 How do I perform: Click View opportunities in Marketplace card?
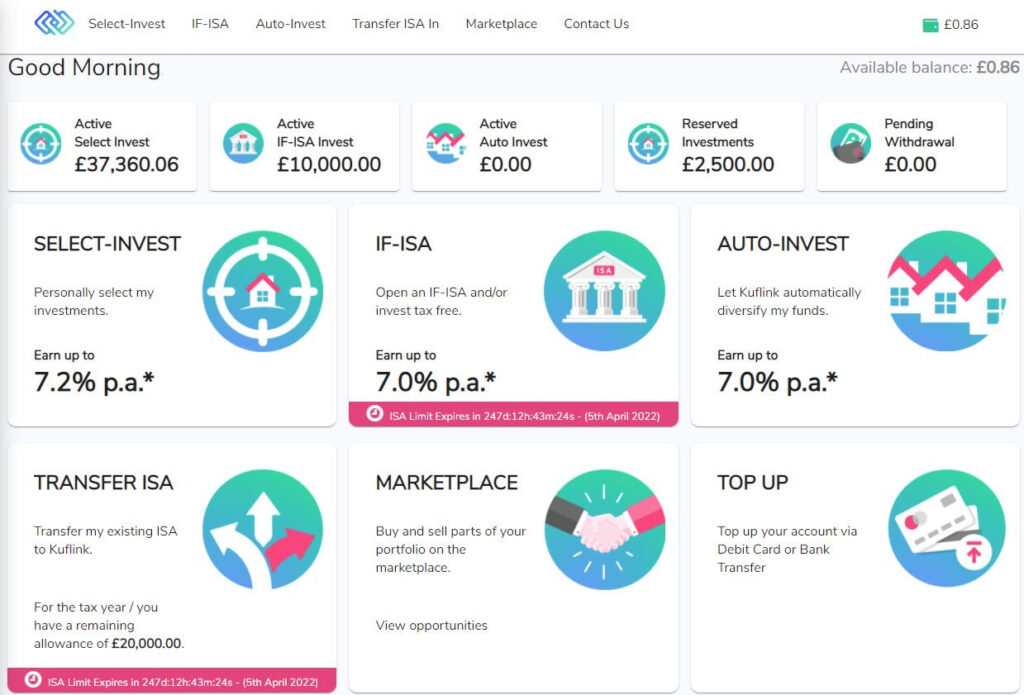[x=432, y=626]
